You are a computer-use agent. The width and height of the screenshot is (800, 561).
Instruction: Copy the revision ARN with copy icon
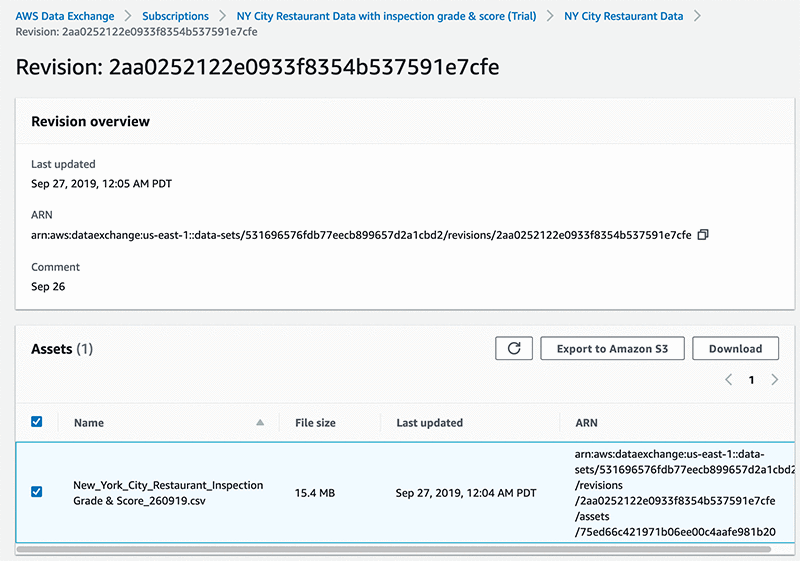703,235
